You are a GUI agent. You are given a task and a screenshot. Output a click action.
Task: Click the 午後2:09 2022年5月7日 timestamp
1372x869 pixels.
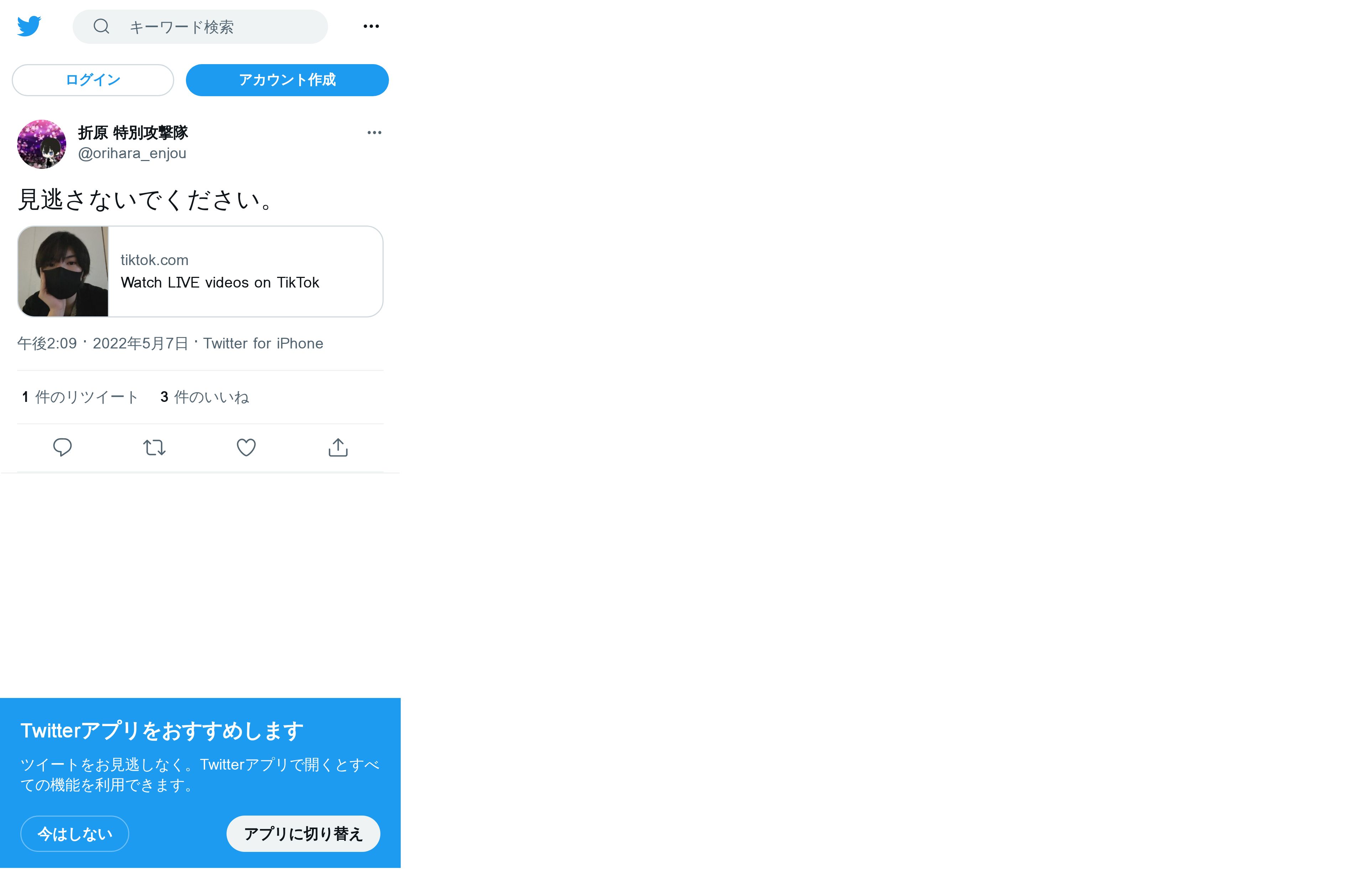(x=103, y=343)
